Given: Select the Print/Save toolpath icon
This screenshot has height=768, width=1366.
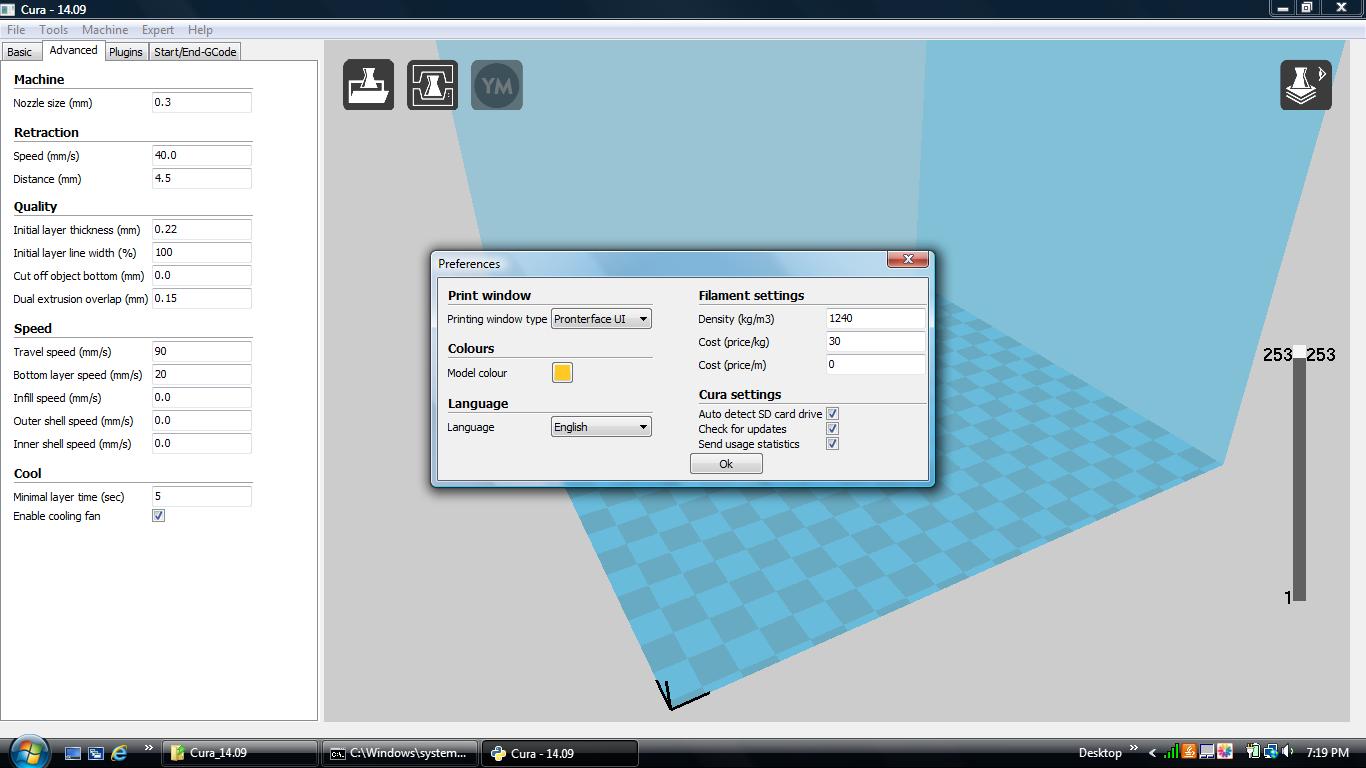Looking at the screenshot, I should point(432,85).
